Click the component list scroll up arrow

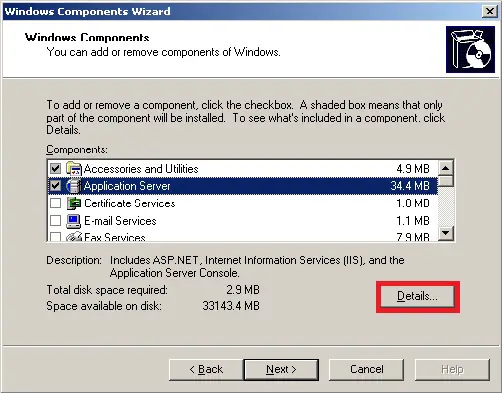click(446, 168)
